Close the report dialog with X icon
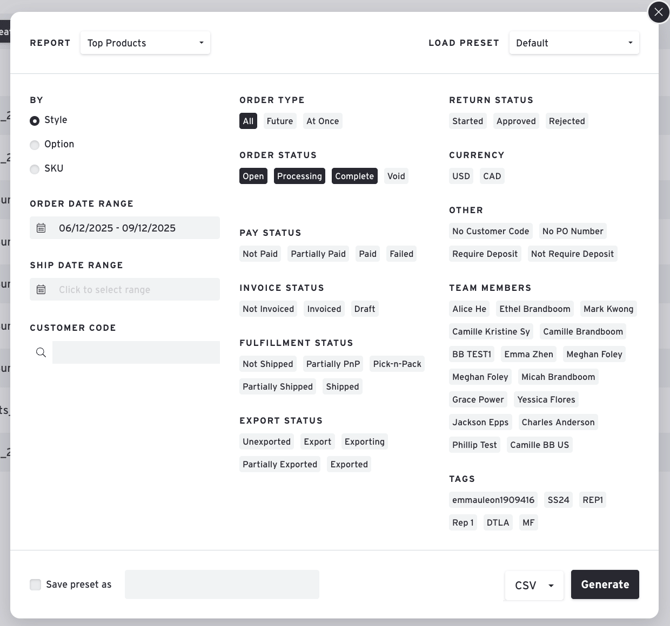670x626 pixels. click(656, 12)
